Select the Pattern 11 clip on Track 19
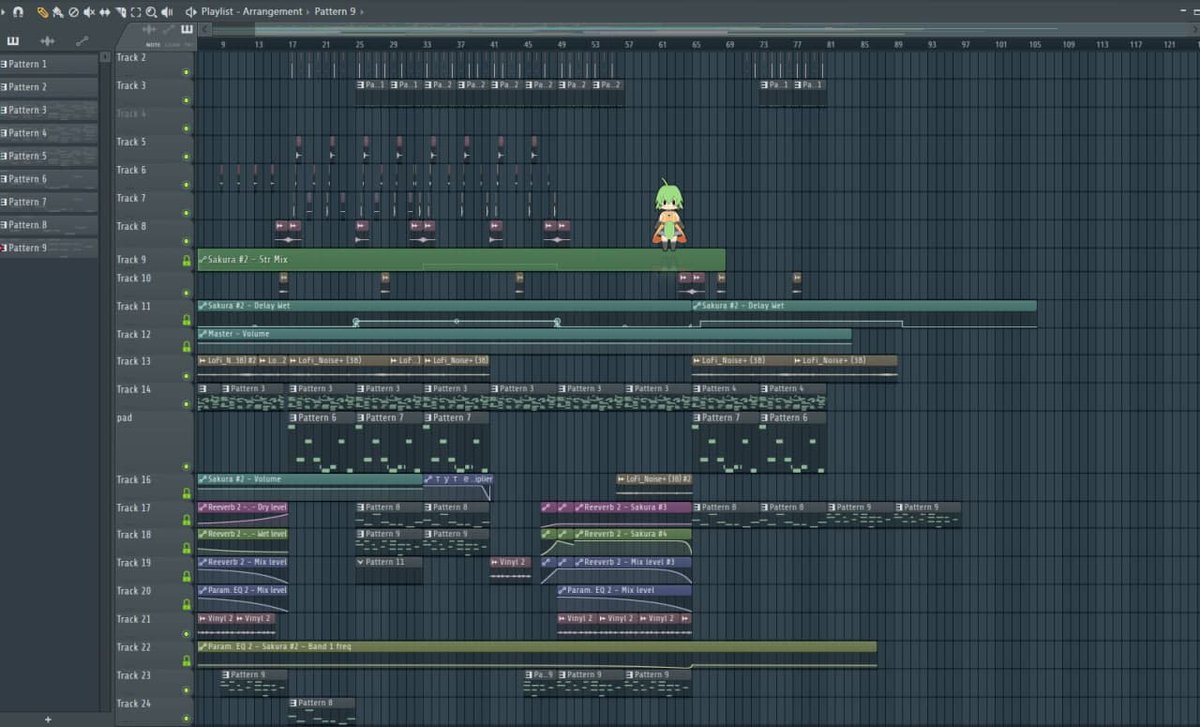Image resolution: width=1200 pixels, height=727 pixels. (388, 570)
